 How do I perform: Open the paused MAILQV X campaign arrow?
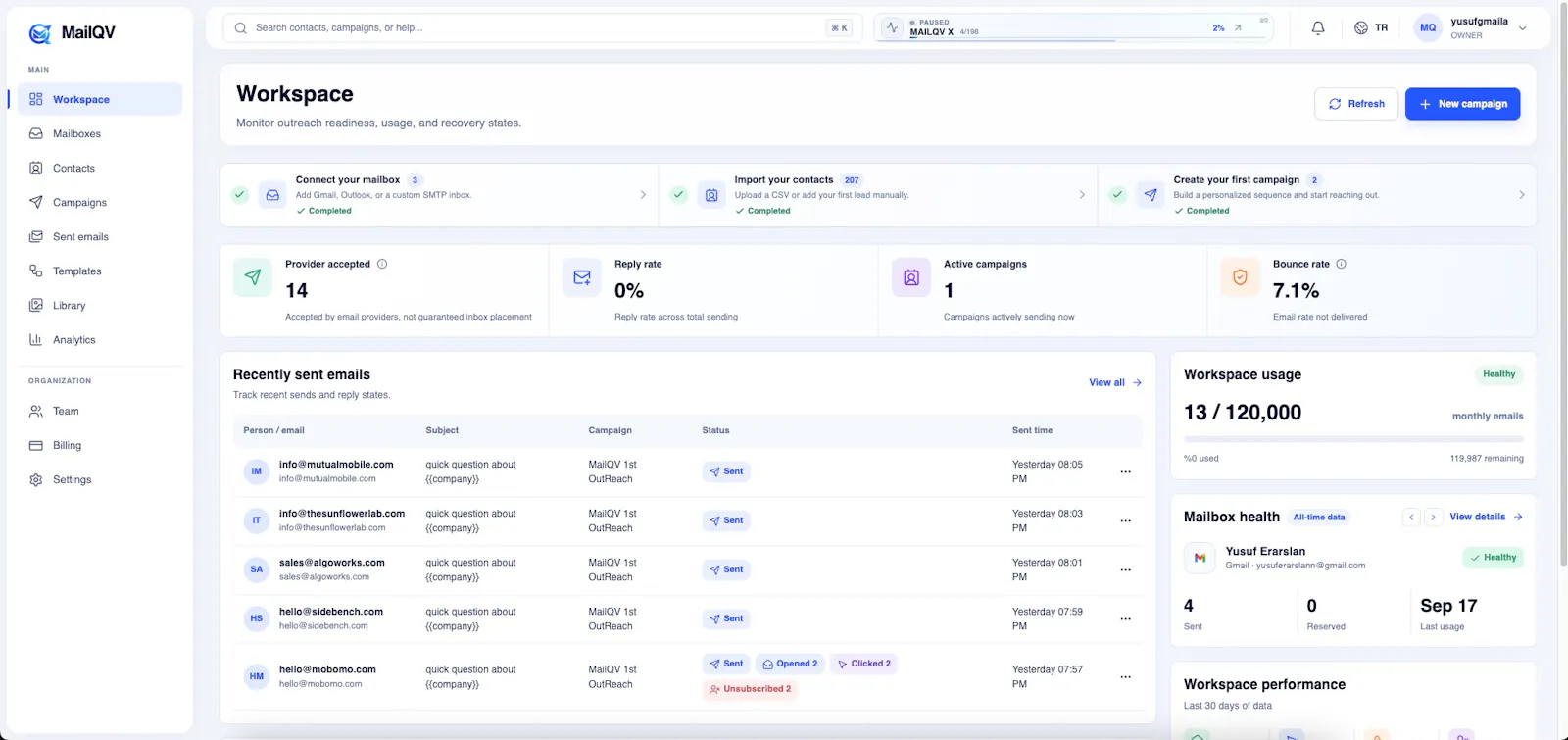pos(1238,28)
